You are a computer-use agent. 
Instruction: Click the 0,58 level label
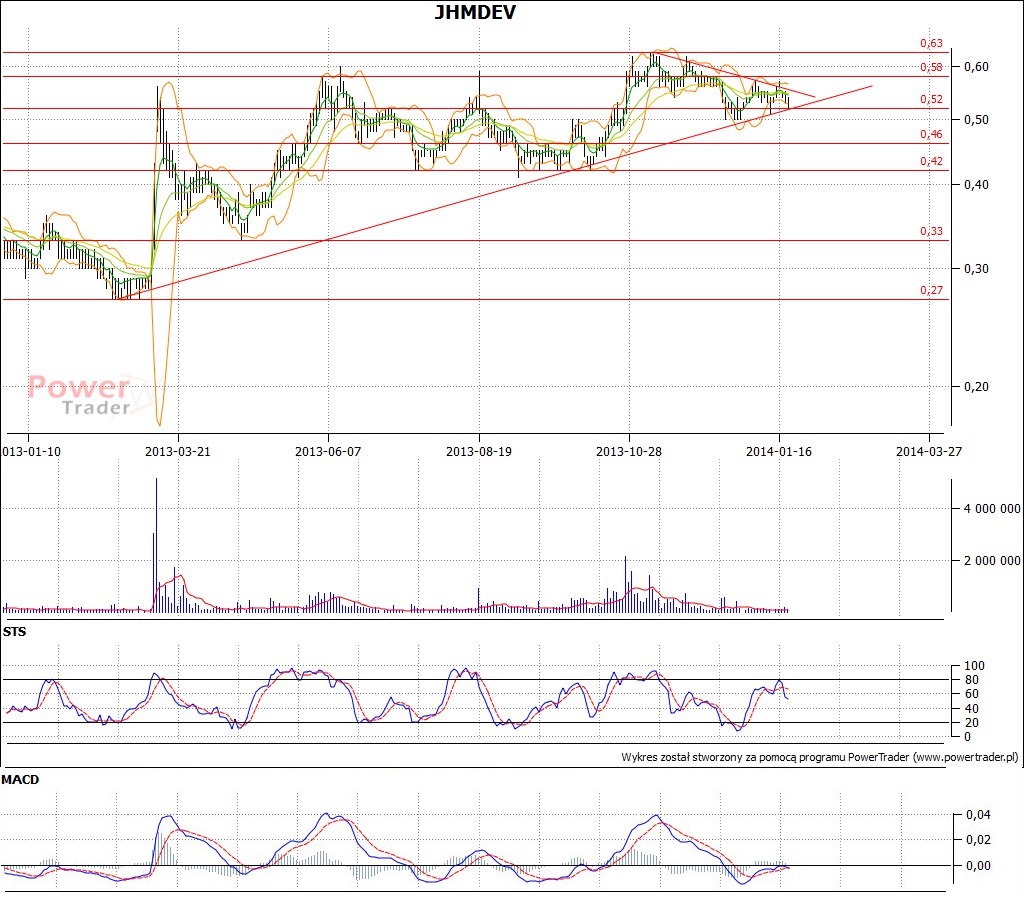[931, 67]
